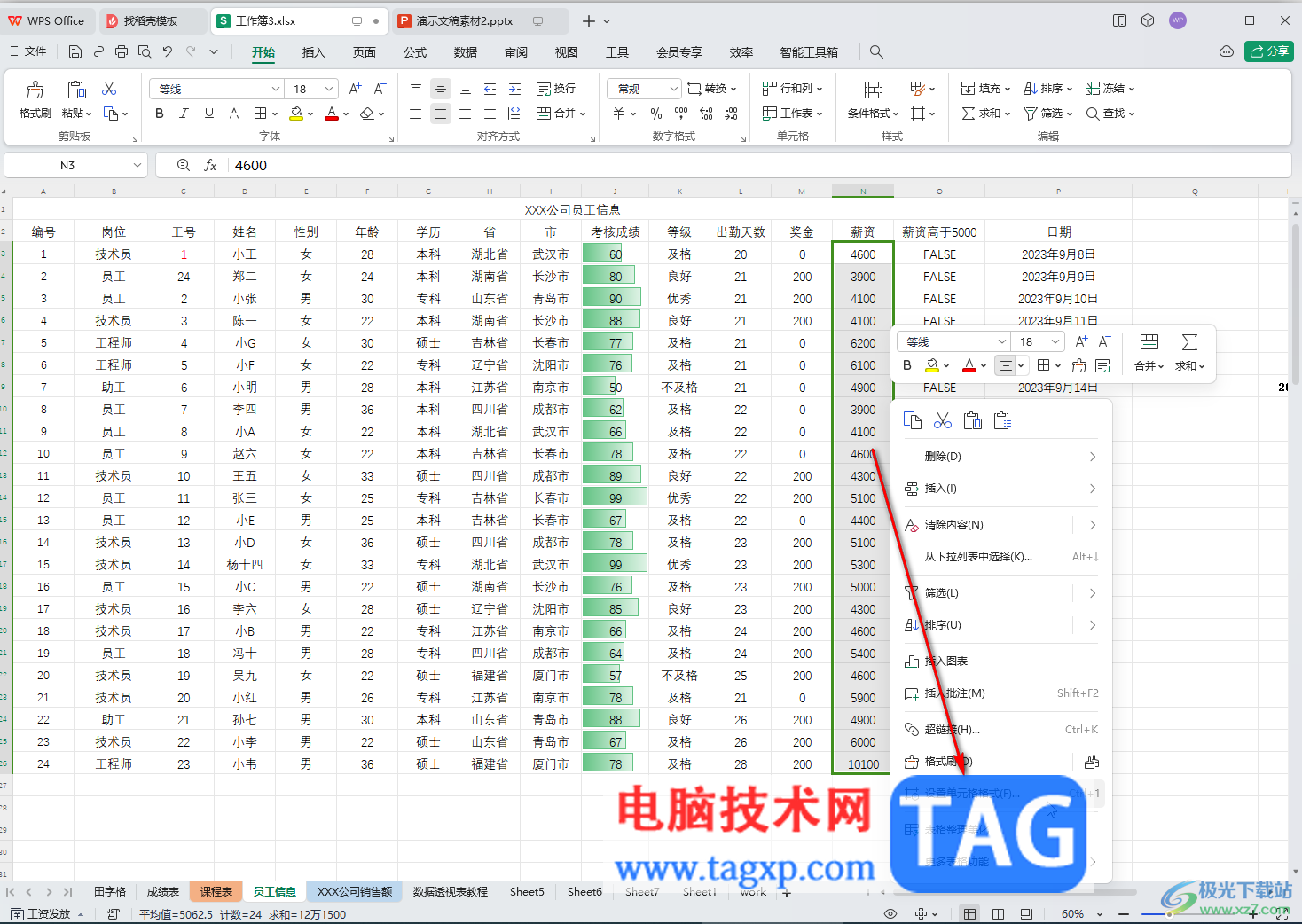
Task: Open the Freeze (冻结) dropdown
Action: coord(1110,89)
